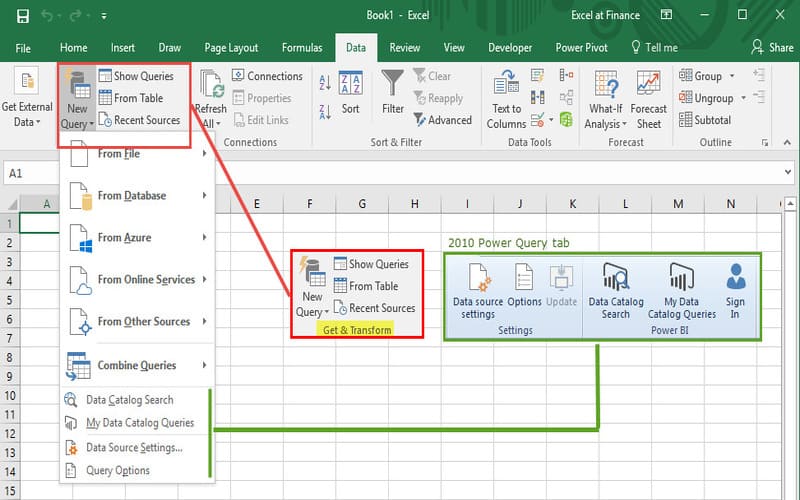The height and width of the screenshot is (500, 800).
Task: Open Text to Columns tool
Action: 506,100
